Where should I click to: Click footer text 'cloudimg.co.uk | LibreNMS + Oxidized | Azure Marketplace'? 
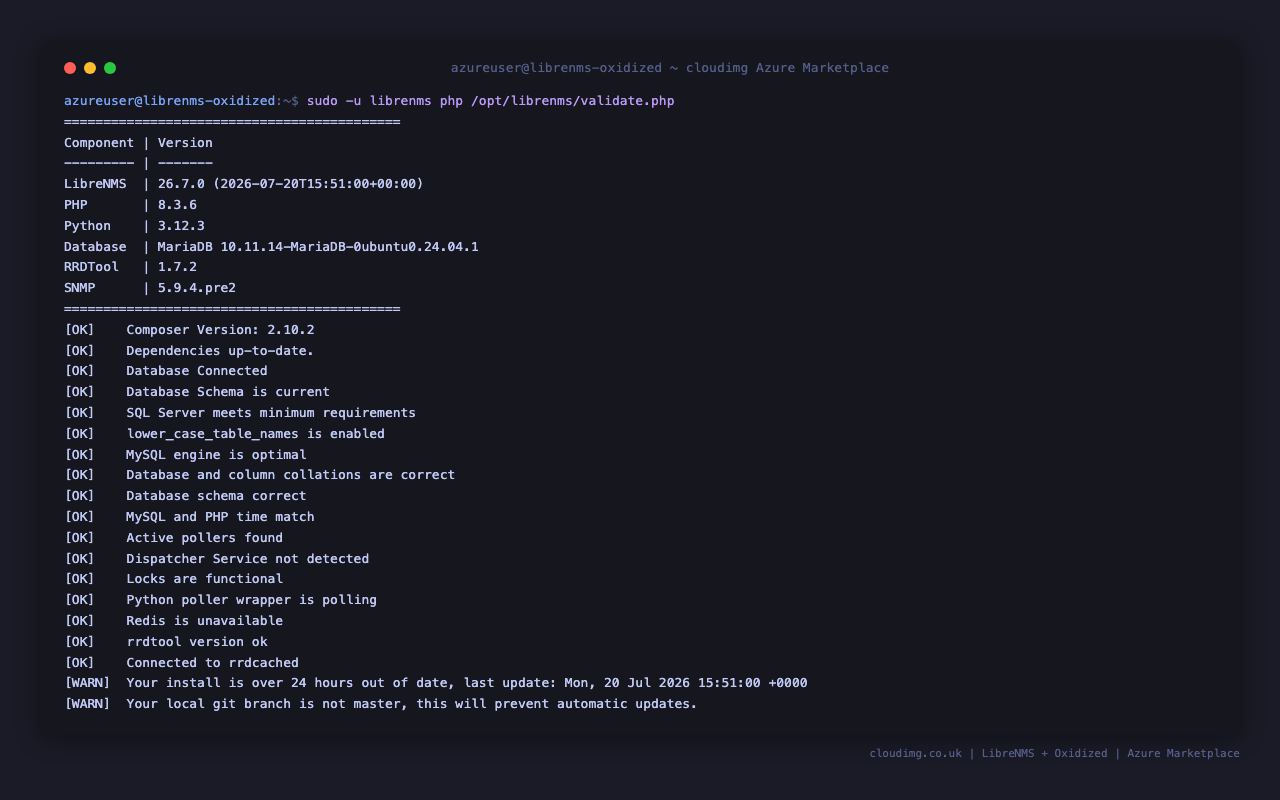point(1054,754)
